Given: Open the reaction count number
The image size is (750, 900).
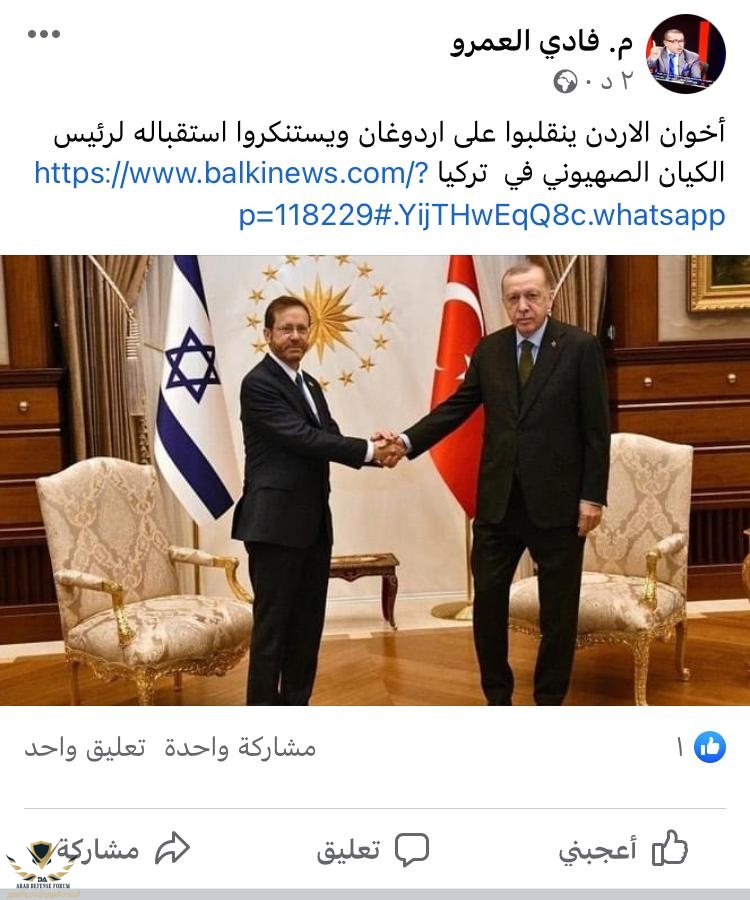Looking at the screenshot, I should click(x=681, y=747).
